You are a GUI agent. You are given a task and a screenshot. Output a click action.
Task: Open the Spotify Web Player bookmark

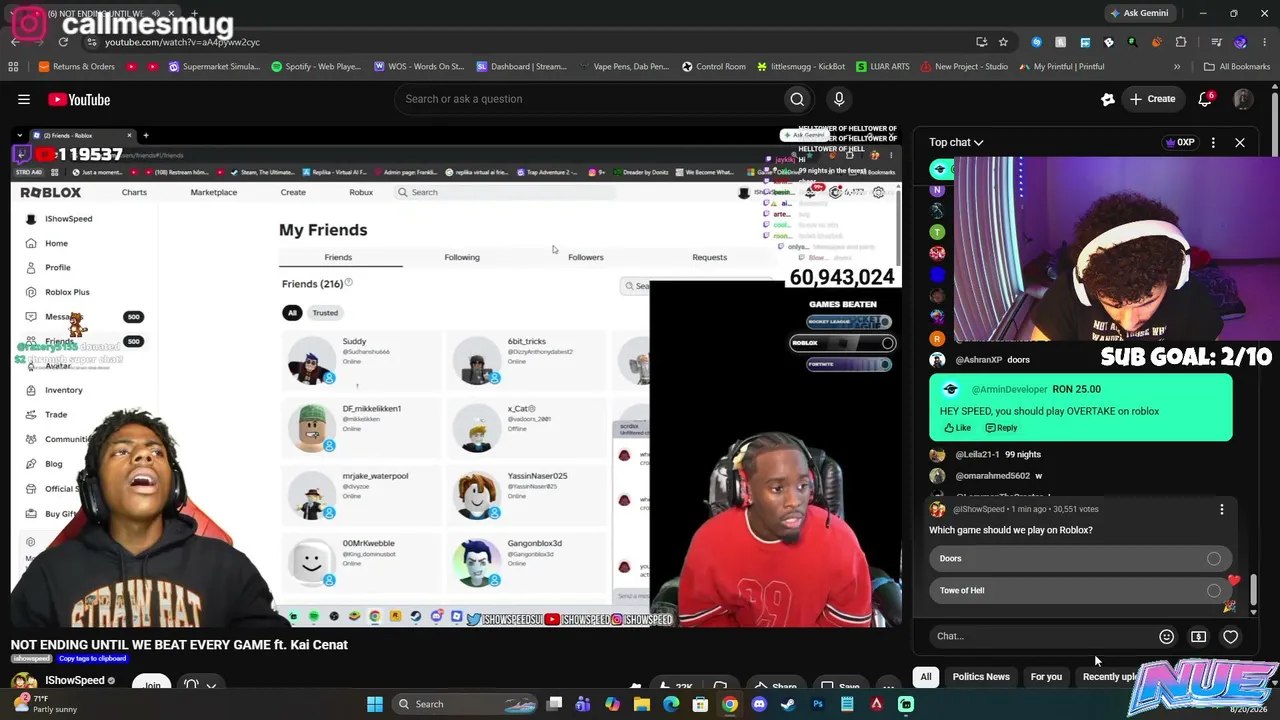(x=316, y=67)
